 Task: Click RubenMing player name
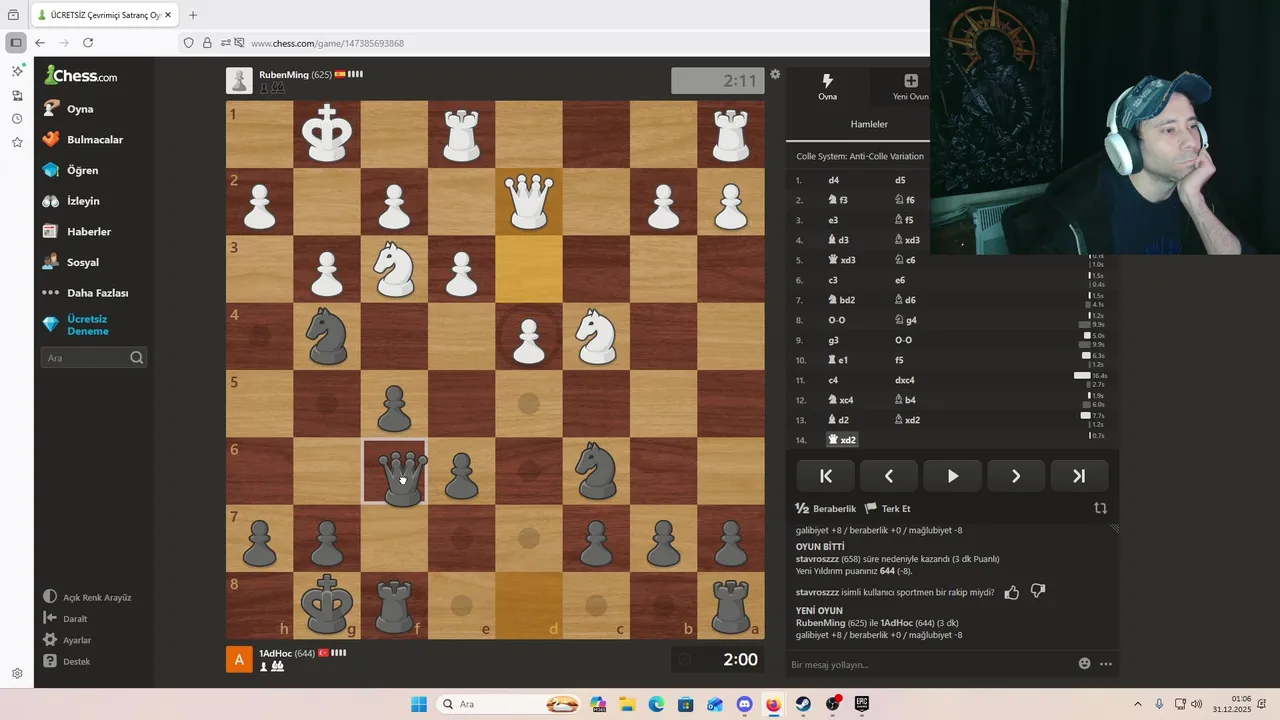[x=284, y=75]
